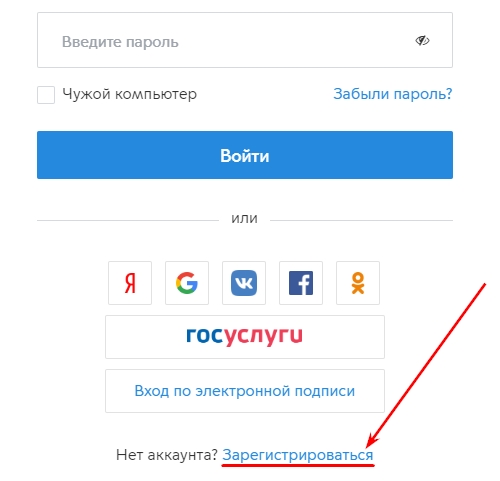This screenshot has height=481, width=500.
Task: Select Facebook login icon
Action: coord(301,283)
